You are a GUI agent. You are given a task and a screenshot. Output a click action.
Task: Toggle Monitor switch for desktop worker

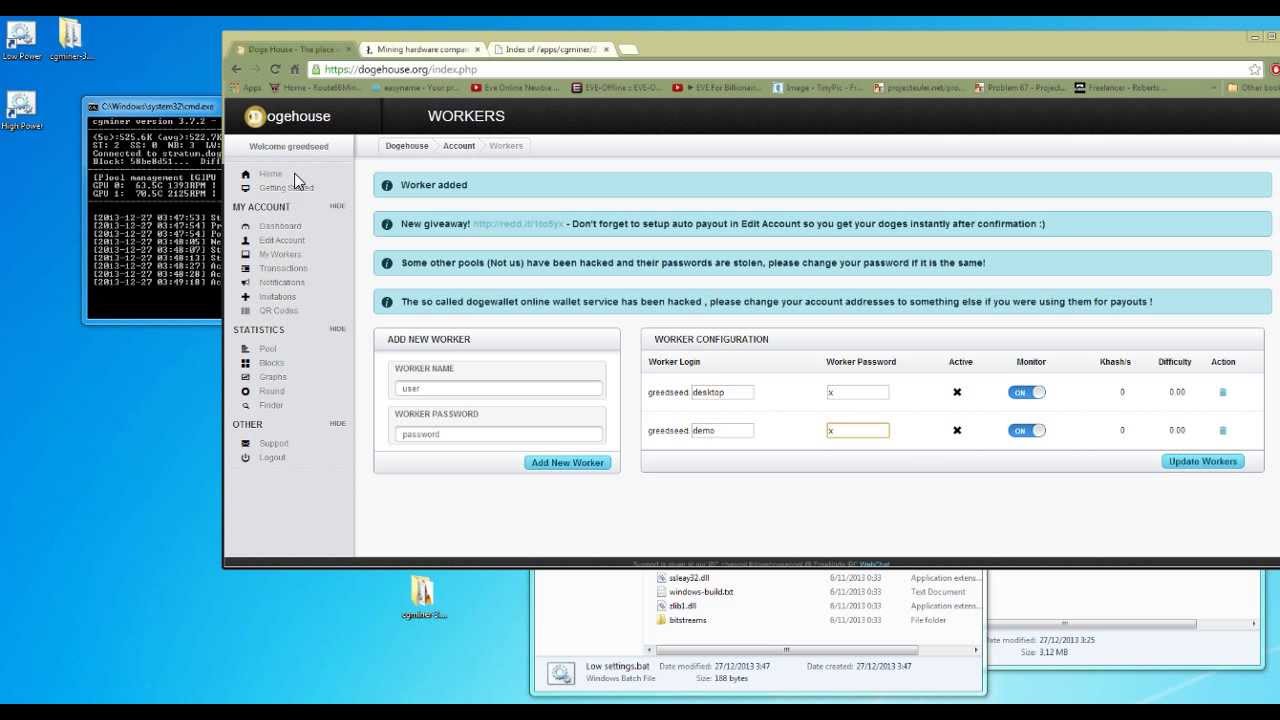[1026, 392]
